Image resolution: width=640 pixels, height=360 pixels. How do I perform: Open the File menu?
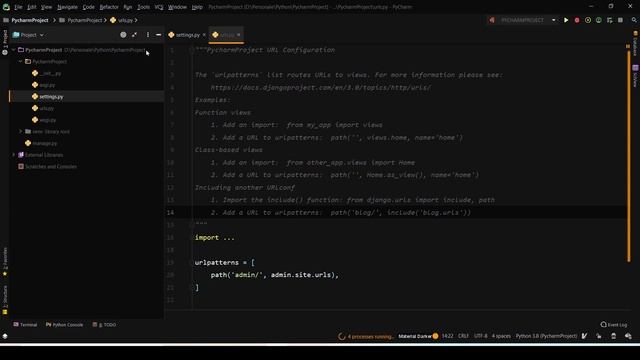[18, 7]
